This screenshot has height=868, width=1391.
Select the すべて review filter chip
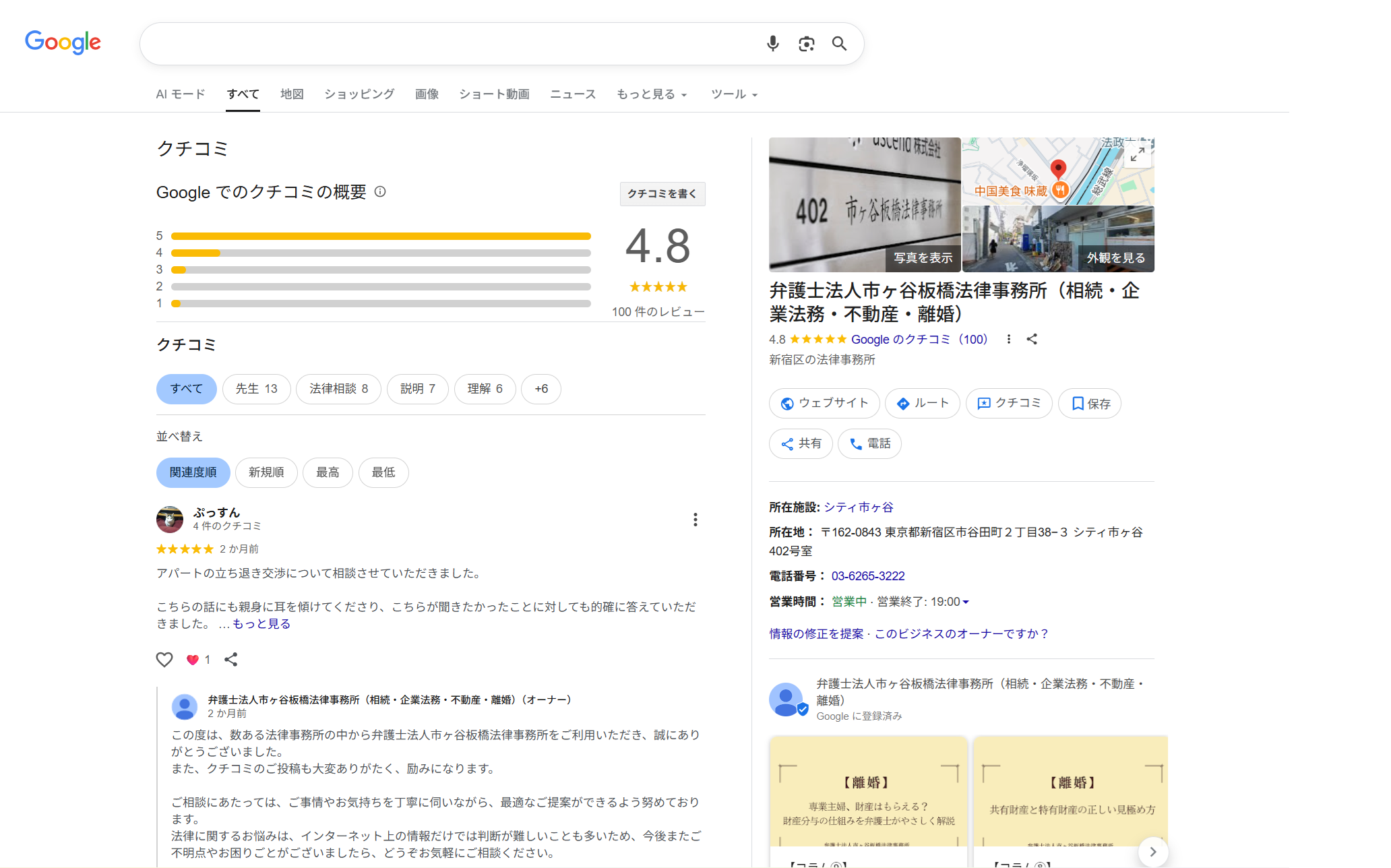(x=187, y=389)
